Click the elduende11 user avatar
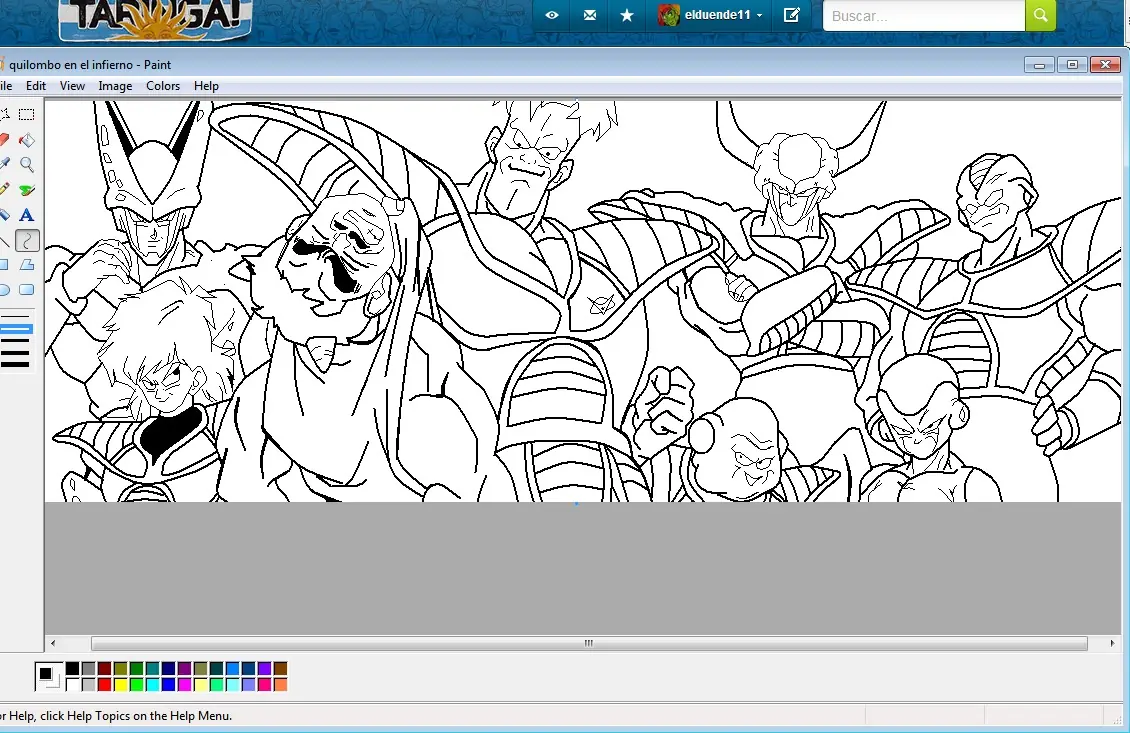The image size is (1130, 733). (668, 15)
